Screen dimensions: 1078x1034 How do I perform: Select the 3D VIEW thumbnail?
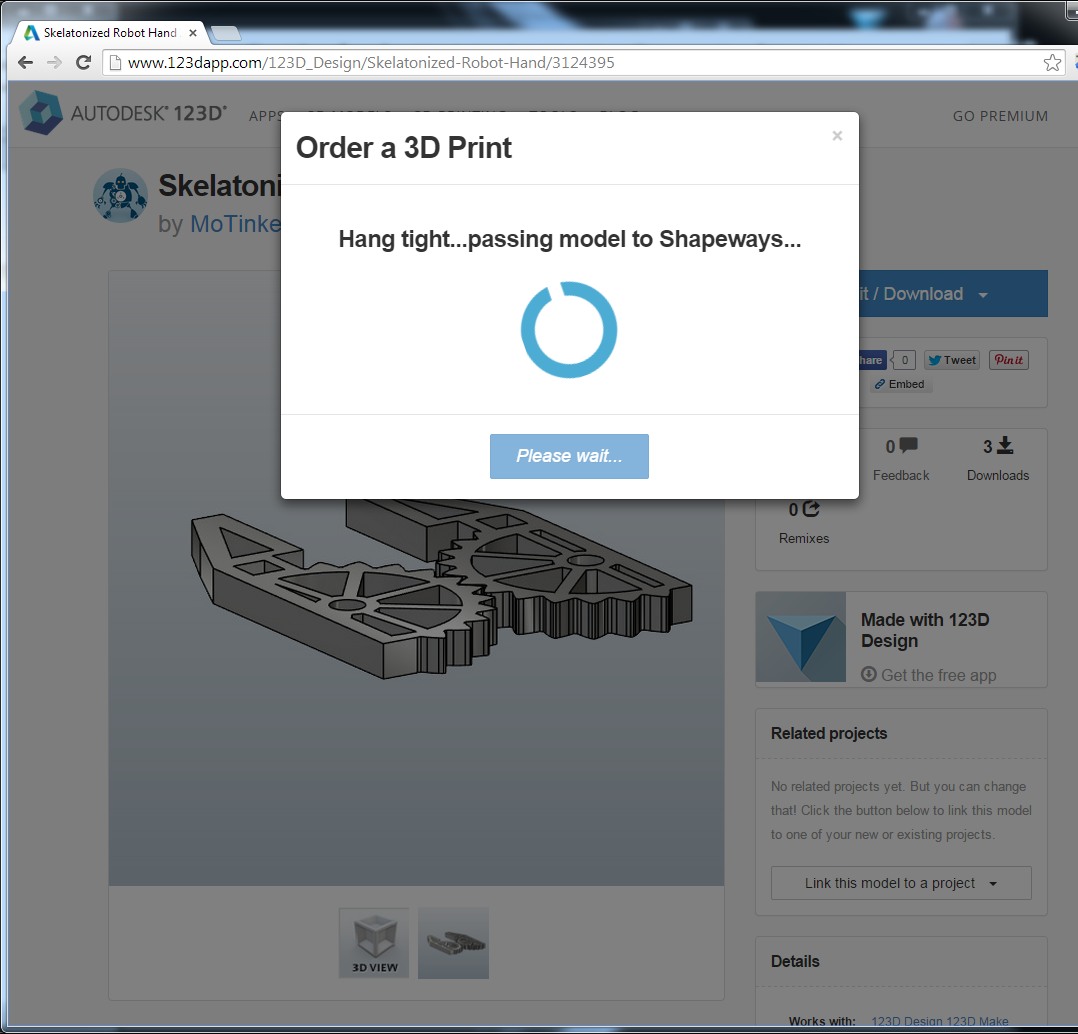(x=374, y=943)
